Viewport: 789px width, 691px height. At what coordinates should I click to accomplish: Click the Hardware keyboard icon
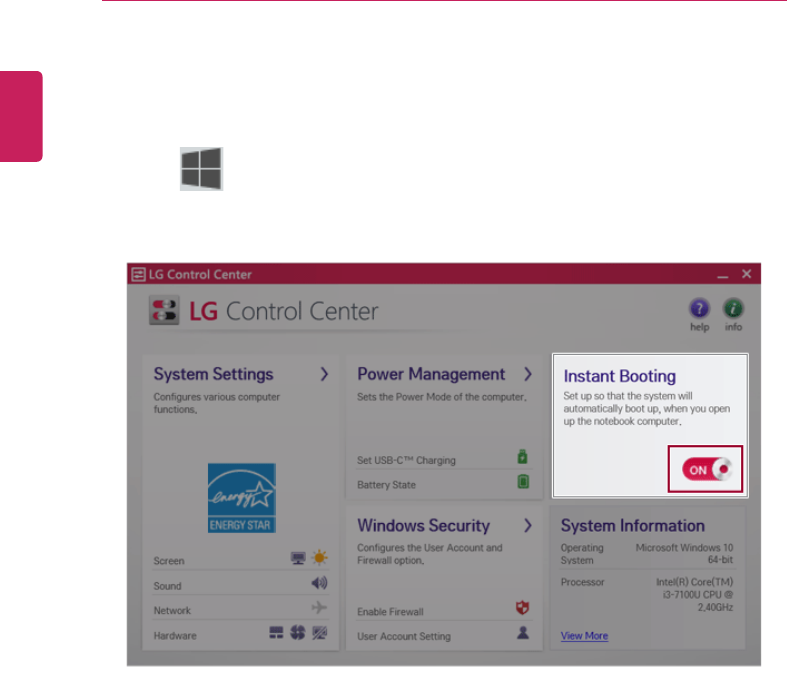[x=276, y=633]
